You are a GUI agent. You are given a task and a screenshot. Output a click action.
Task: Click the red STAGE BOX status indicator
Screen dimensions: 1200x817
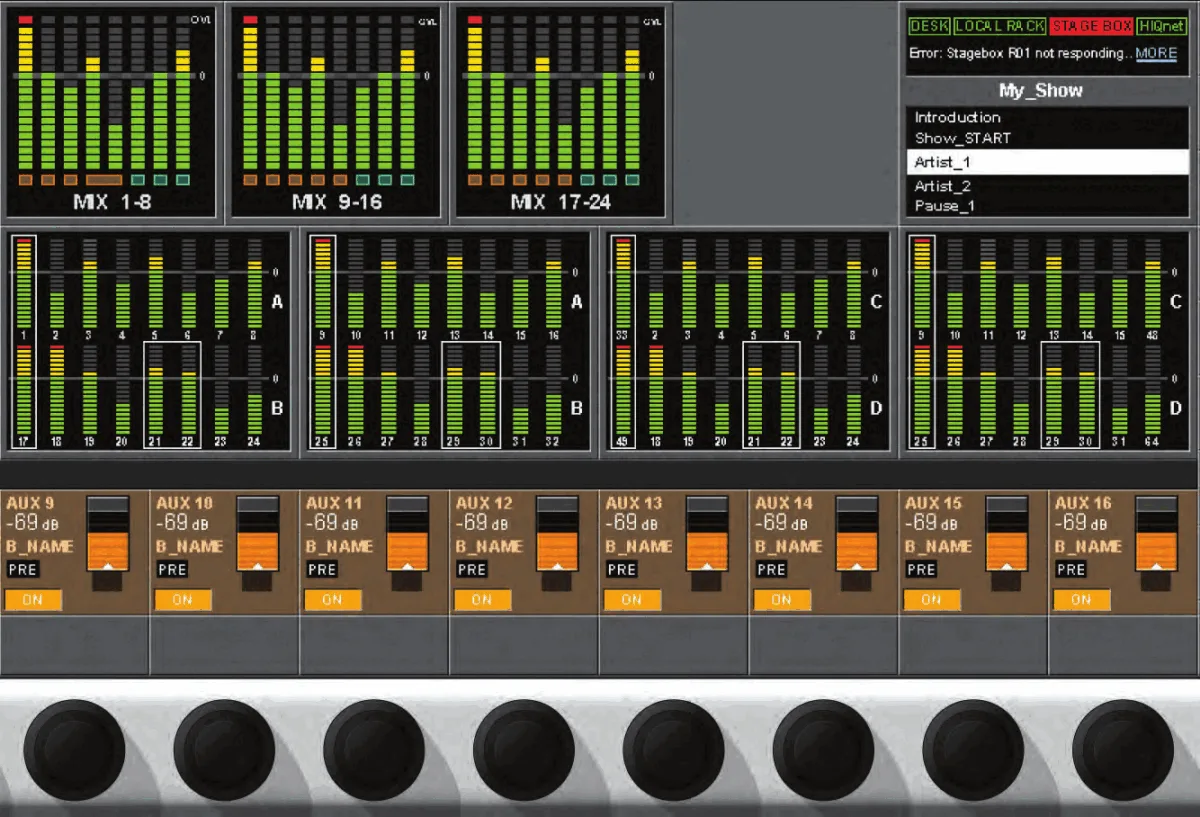pyautogui.click(x=1092, y=27)
